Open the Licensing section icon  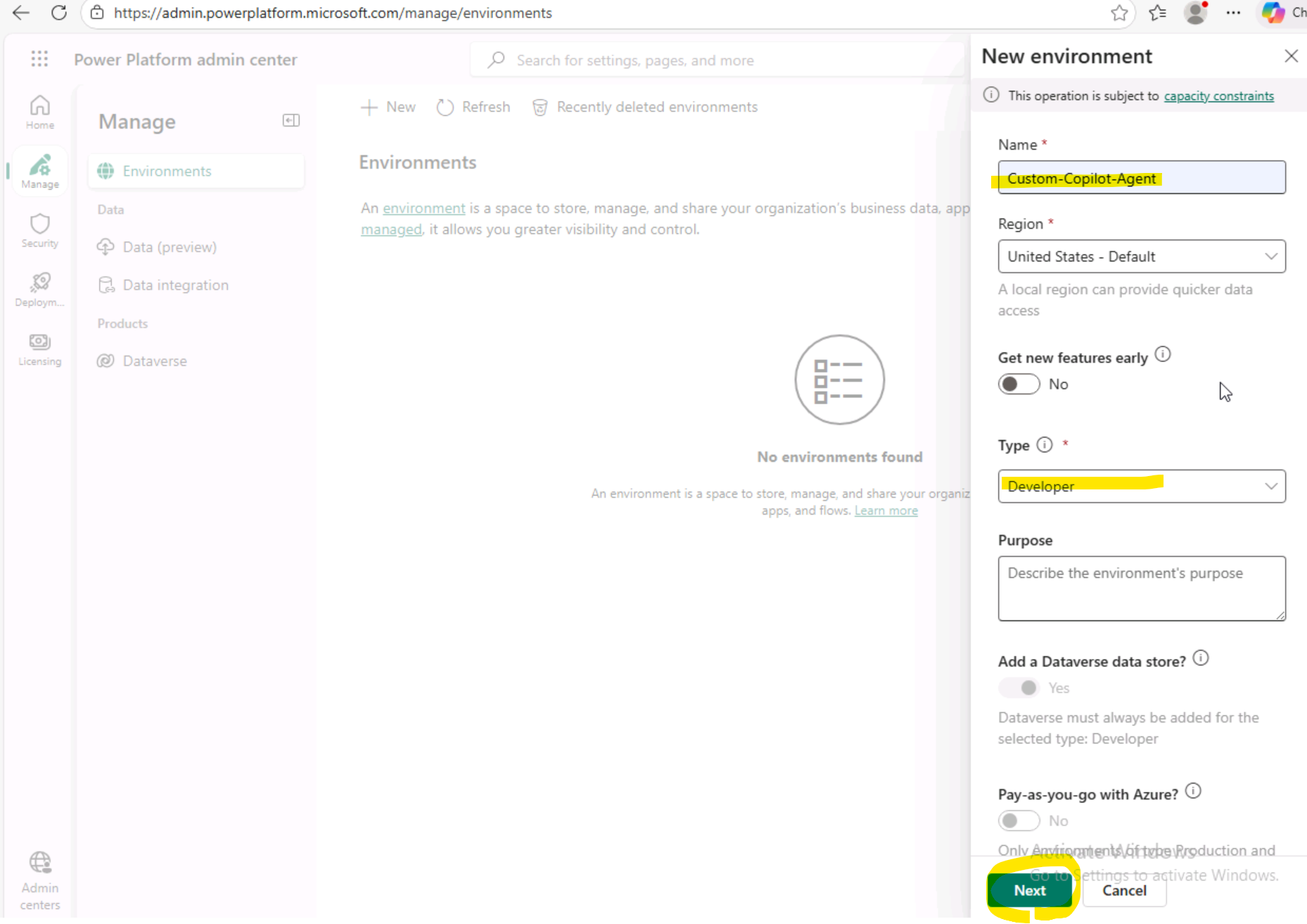[40, 348]
